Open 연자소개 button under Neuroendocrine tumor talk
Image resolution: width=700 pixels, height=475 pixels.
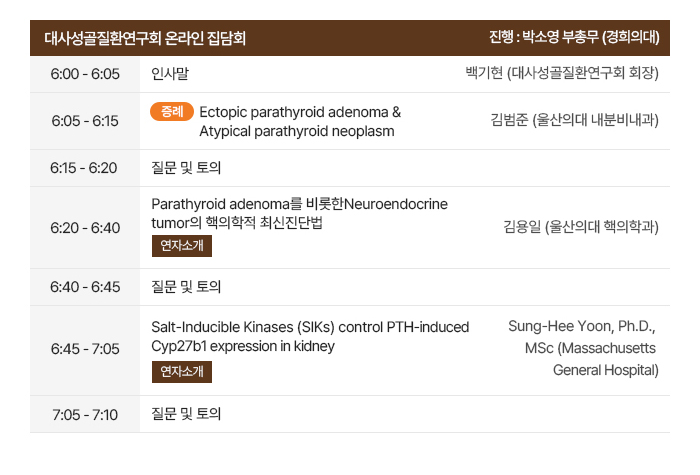point(182,246)
